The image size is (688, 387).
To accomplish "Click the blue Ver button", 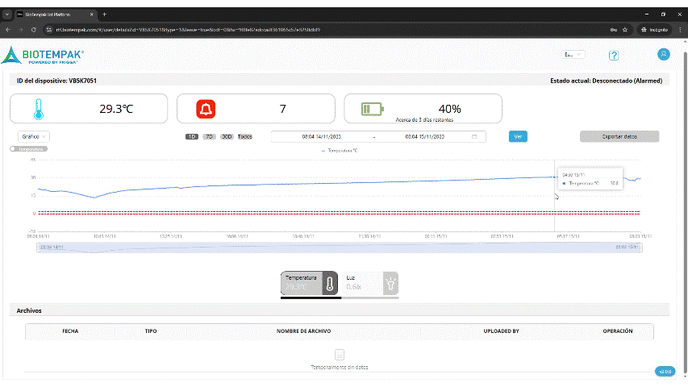I will pyautogui.click(x=518, y=136).
